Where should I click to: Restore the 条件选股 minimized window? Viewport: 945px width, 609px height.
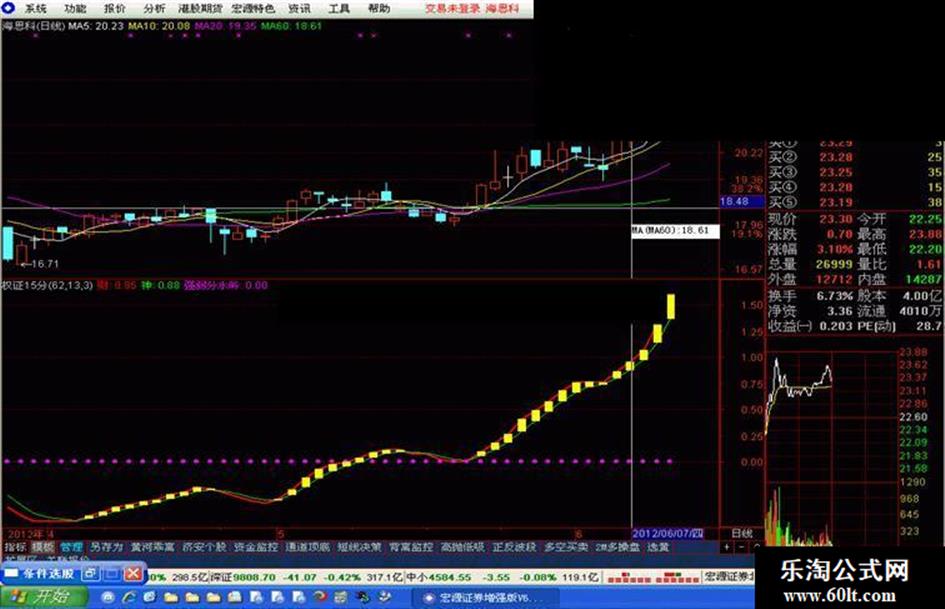click(x=90, y=573)
